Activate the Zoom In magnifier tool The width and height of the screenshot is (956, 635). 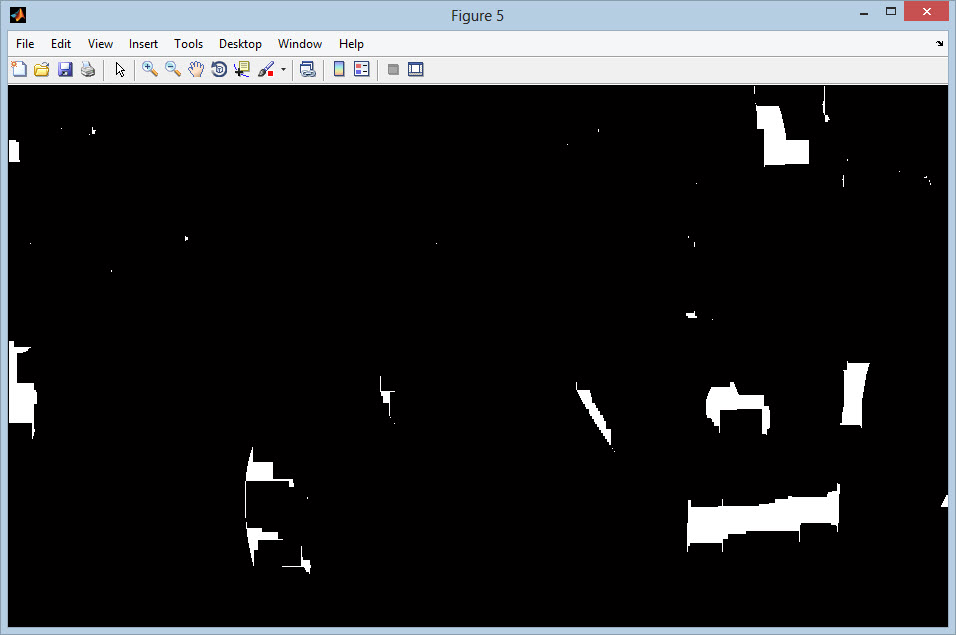[x=149, y=69]
